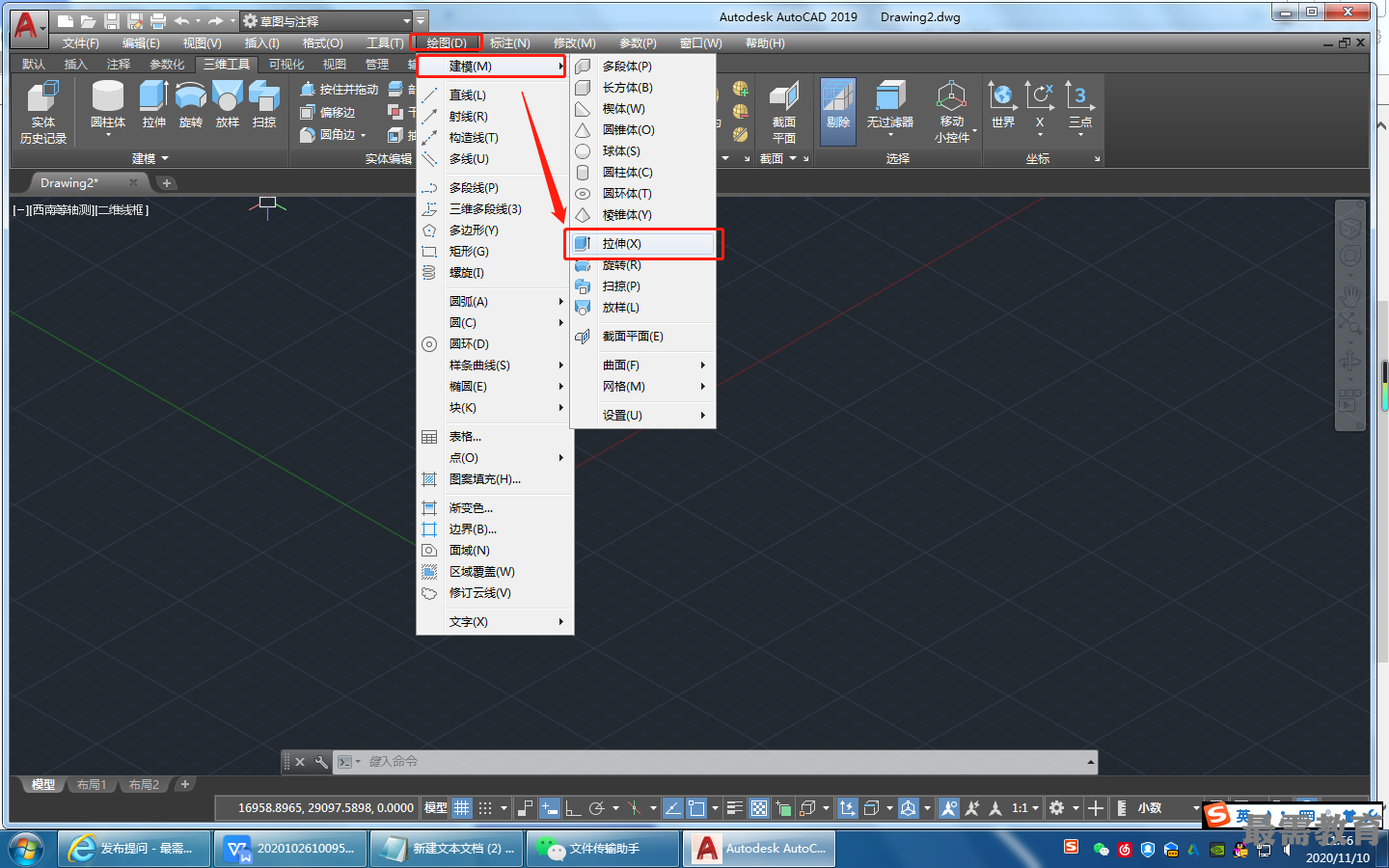1389x868 pixels.
Task: Switch to the 可视化 ribbon tab
Action: coord(286,65)
